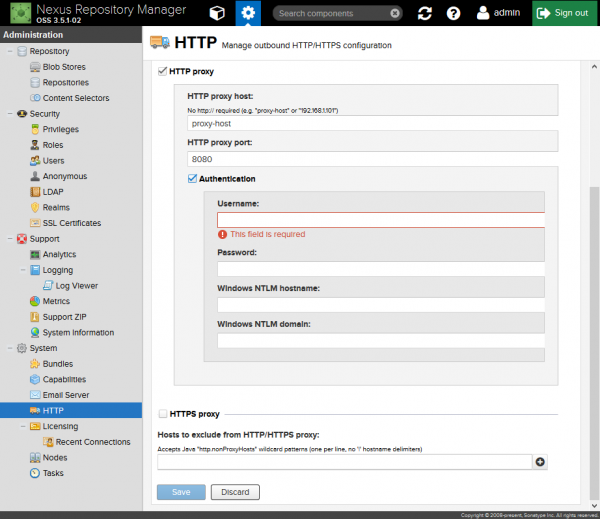
Task: Click the HTTP proxy port field
Action: click(x=373, y=159)
